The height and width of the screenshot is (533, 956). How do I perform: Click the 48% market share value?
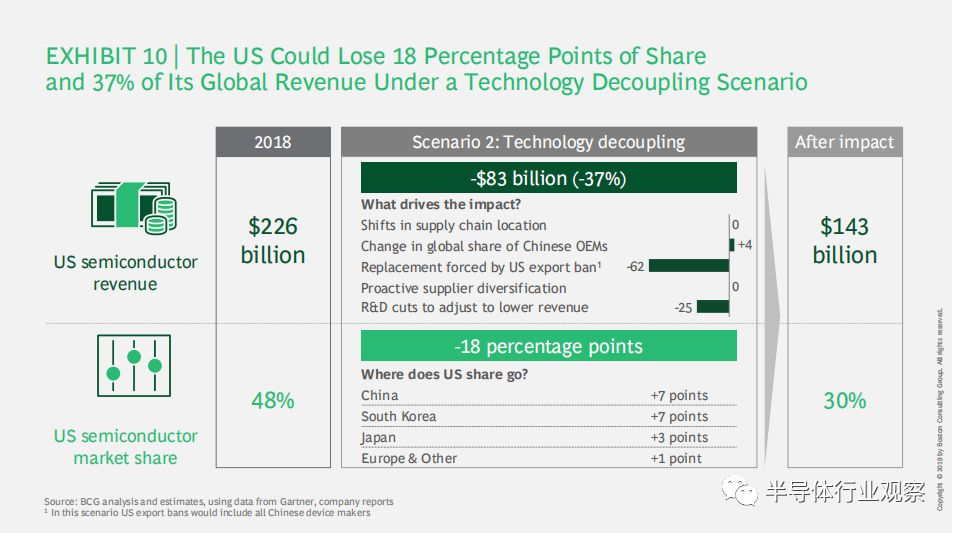273,401
